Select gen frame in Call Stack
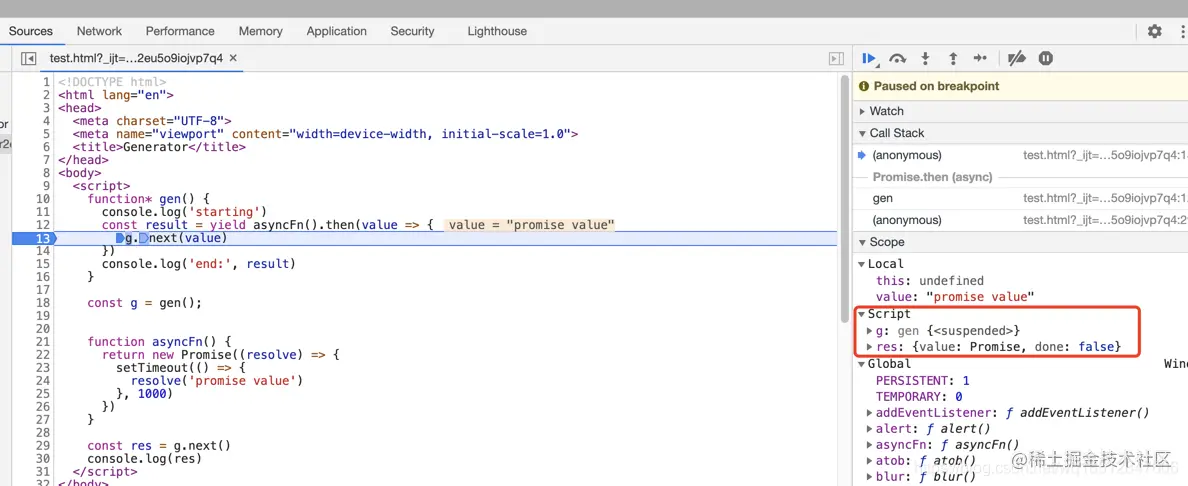1188x486 pixels. [1020, 199]
